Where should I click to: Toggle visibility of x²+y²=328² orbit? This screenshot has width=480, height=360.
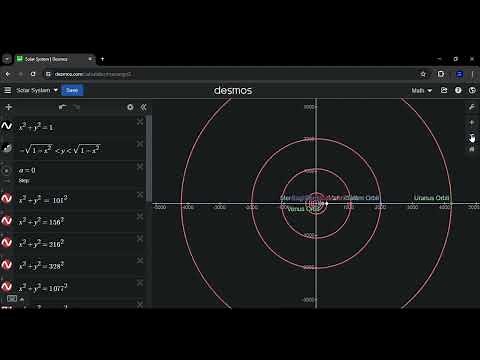coord(7,265)
